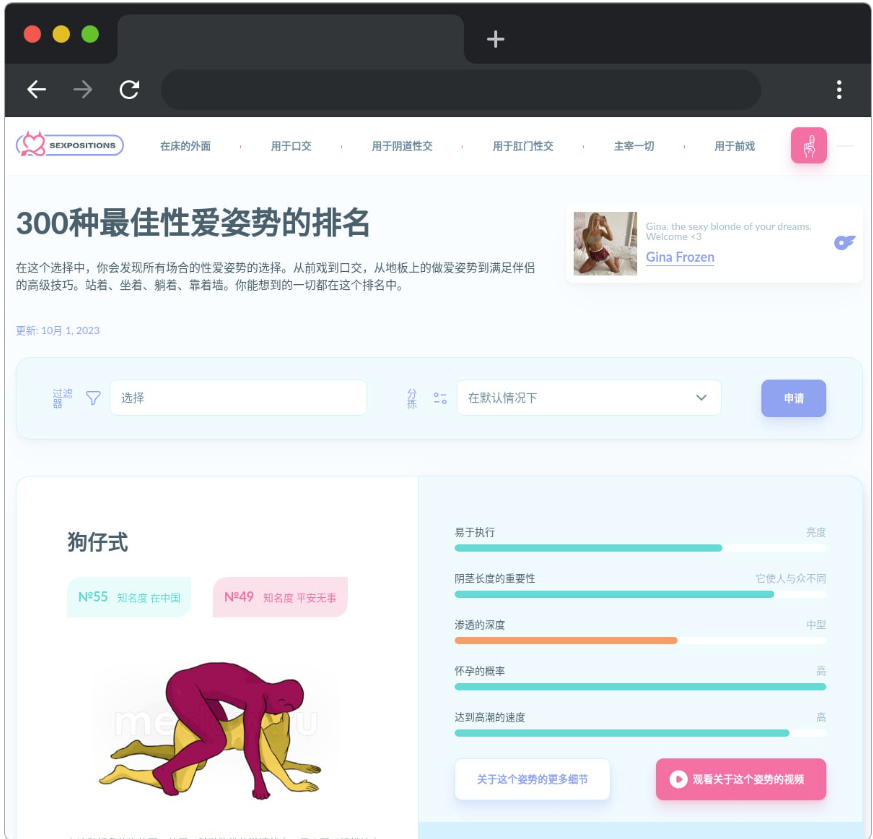Go to the 用于前戏 menu section
The image size is (873, 839).
pyautogui.click(x=734, y=146)
